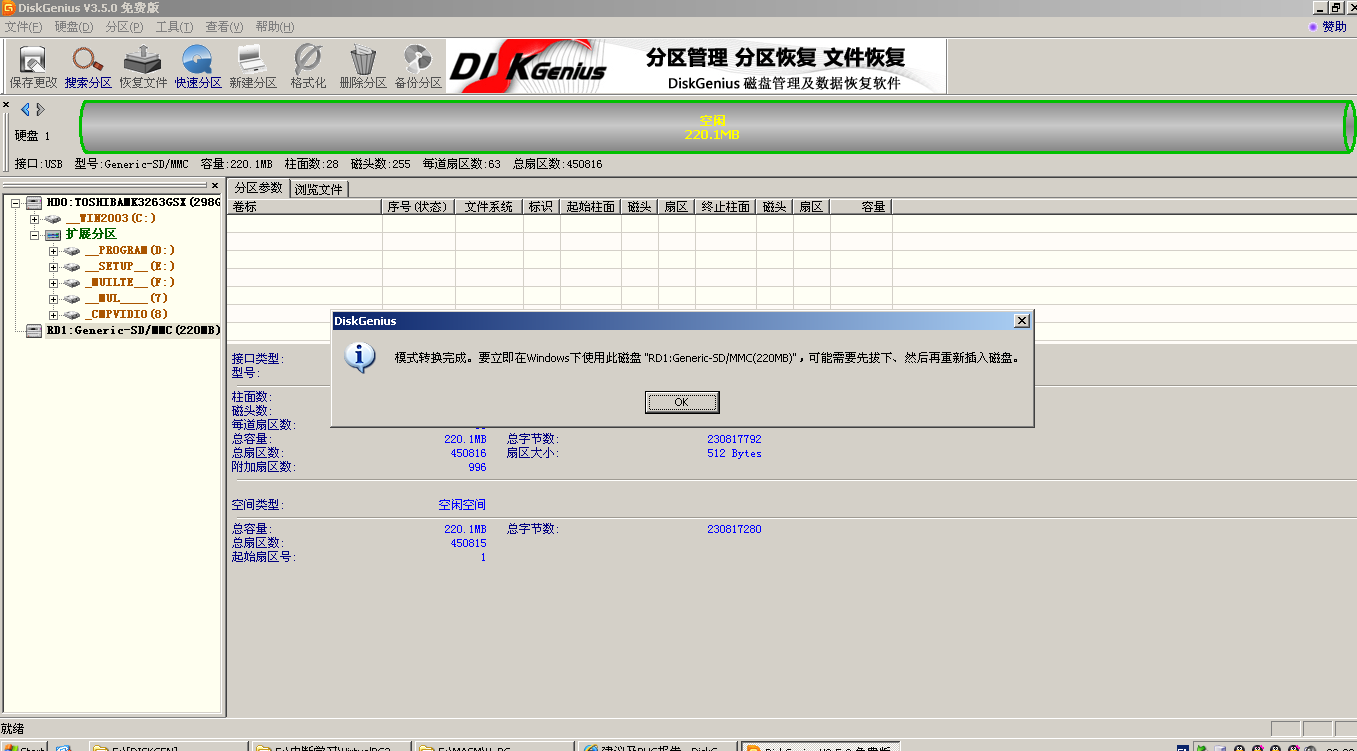This screenshot has width=1357, height=751.
Task: Open the 工具(T) tools menu
Action: click(x=174, y=27)
